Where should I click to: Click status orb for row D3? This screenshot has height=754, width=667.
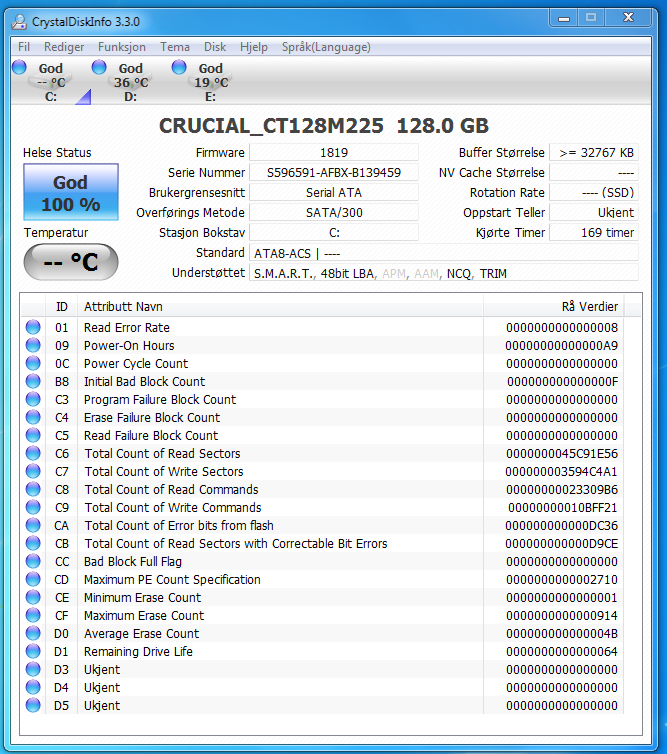pyautogui.click(x=33, y=669)
